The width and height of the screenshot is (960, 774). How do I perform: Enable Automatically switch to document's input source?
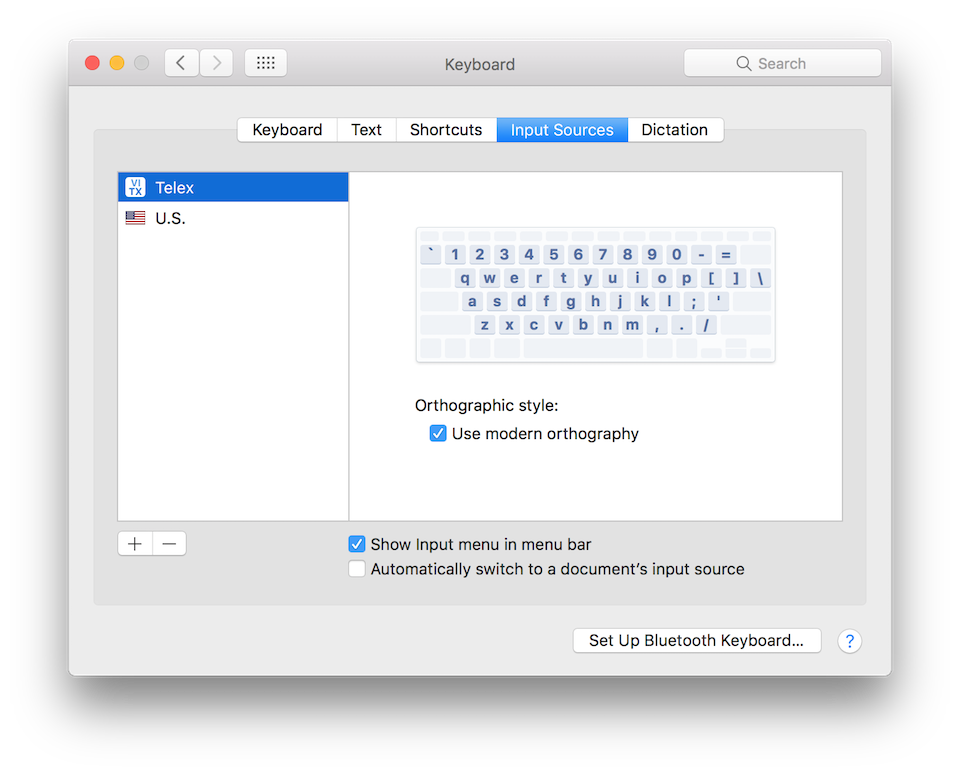[357, 568]
